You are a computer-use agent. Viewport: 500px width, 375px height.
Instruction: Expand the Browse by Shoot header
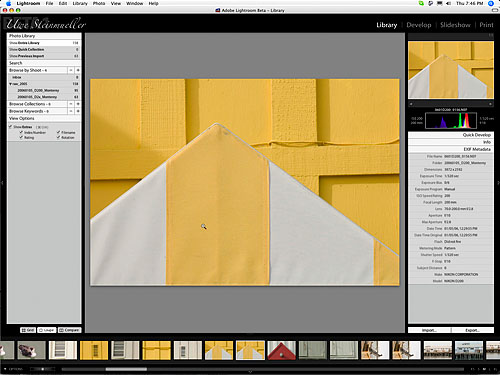click(37, 70)
